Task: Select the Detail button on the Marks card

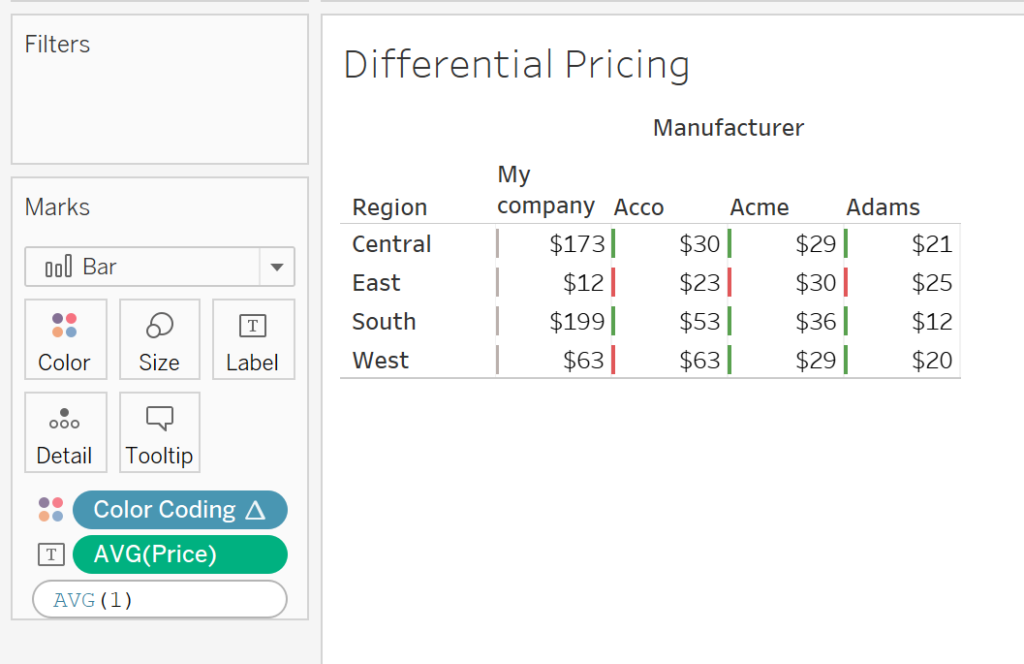Action: [65, 432]
